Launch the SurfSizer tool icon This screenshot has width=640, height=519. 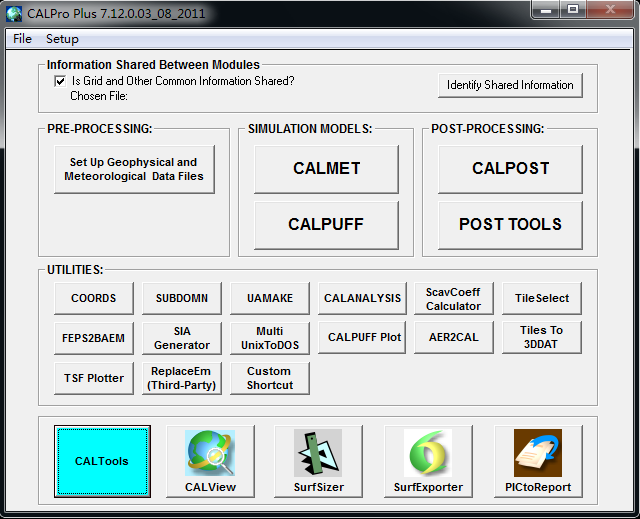click(318, 453)
